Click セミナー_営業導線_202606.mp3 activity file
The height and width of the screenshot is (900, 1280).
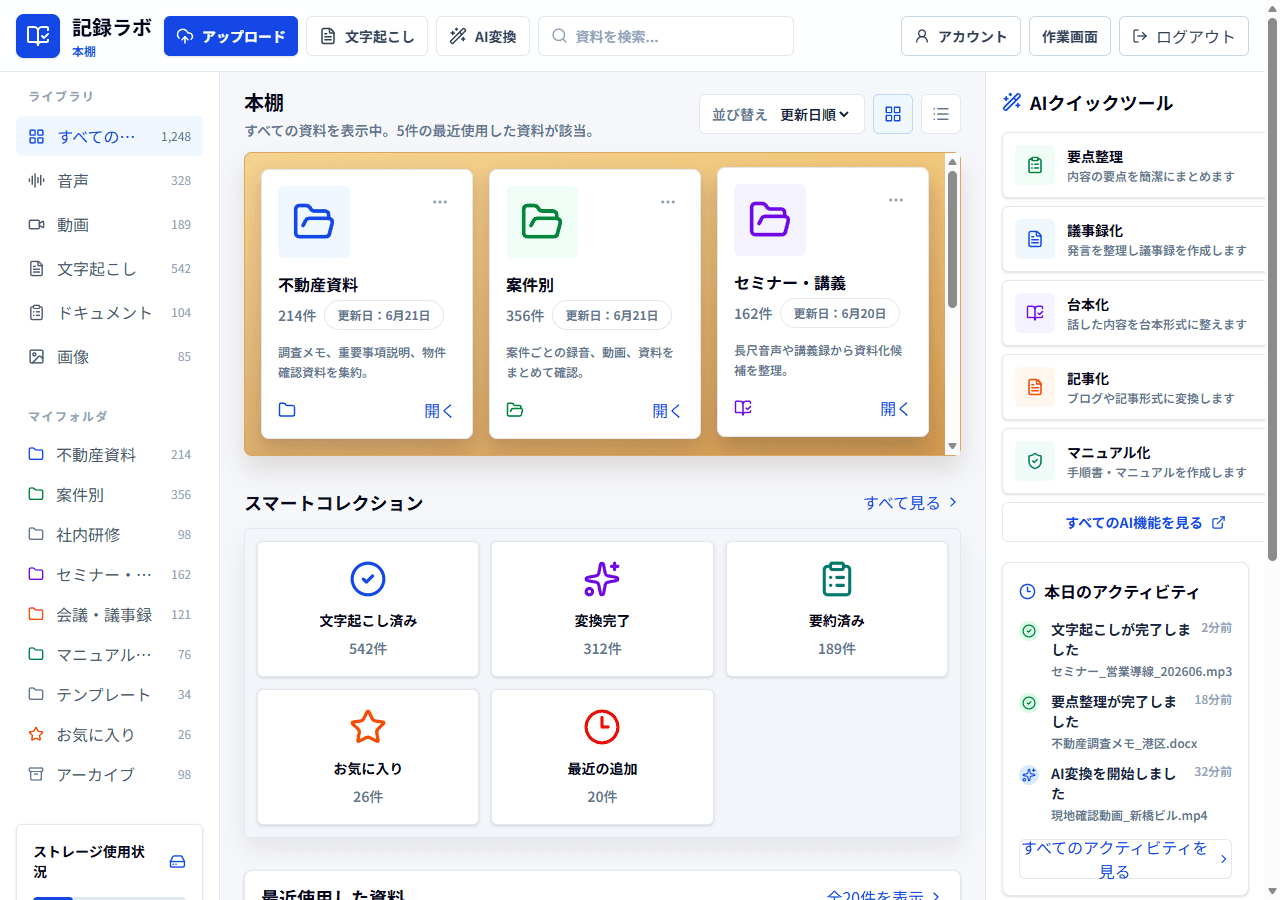[x=1141, y=671]
